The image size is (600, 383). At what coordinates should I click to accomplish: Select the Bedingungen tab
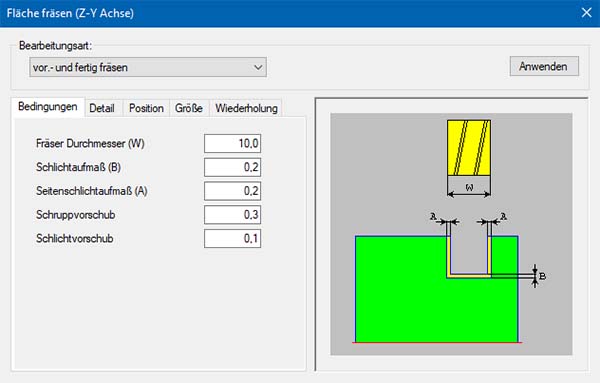click(x=48, y=107)
